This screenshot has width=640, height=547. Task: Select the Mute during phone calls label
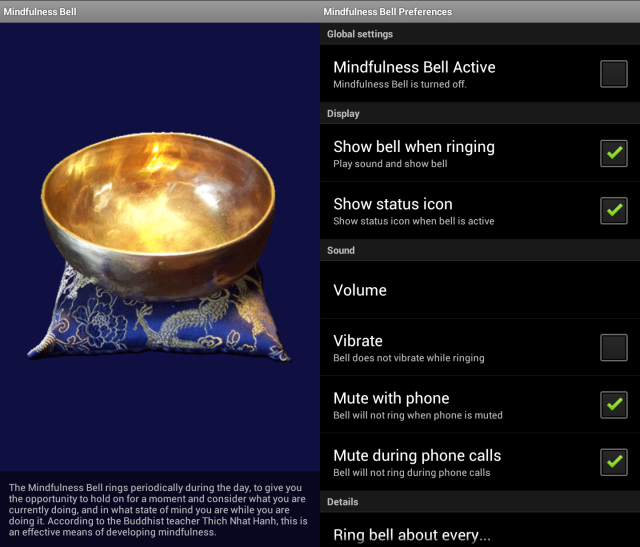(x=417, y=456)
